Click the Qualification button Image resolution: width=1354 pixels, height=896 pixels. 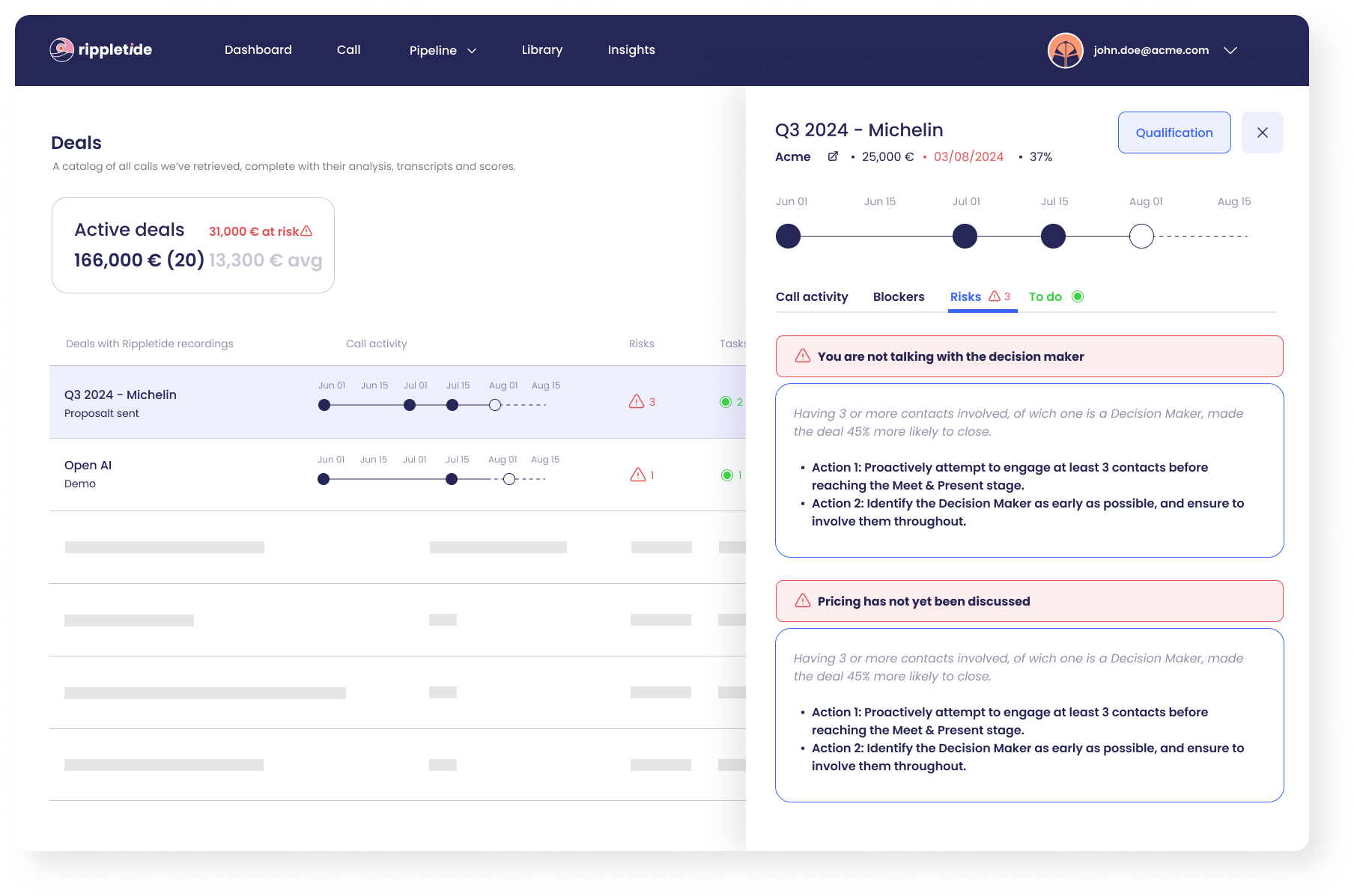(1174, 132)
